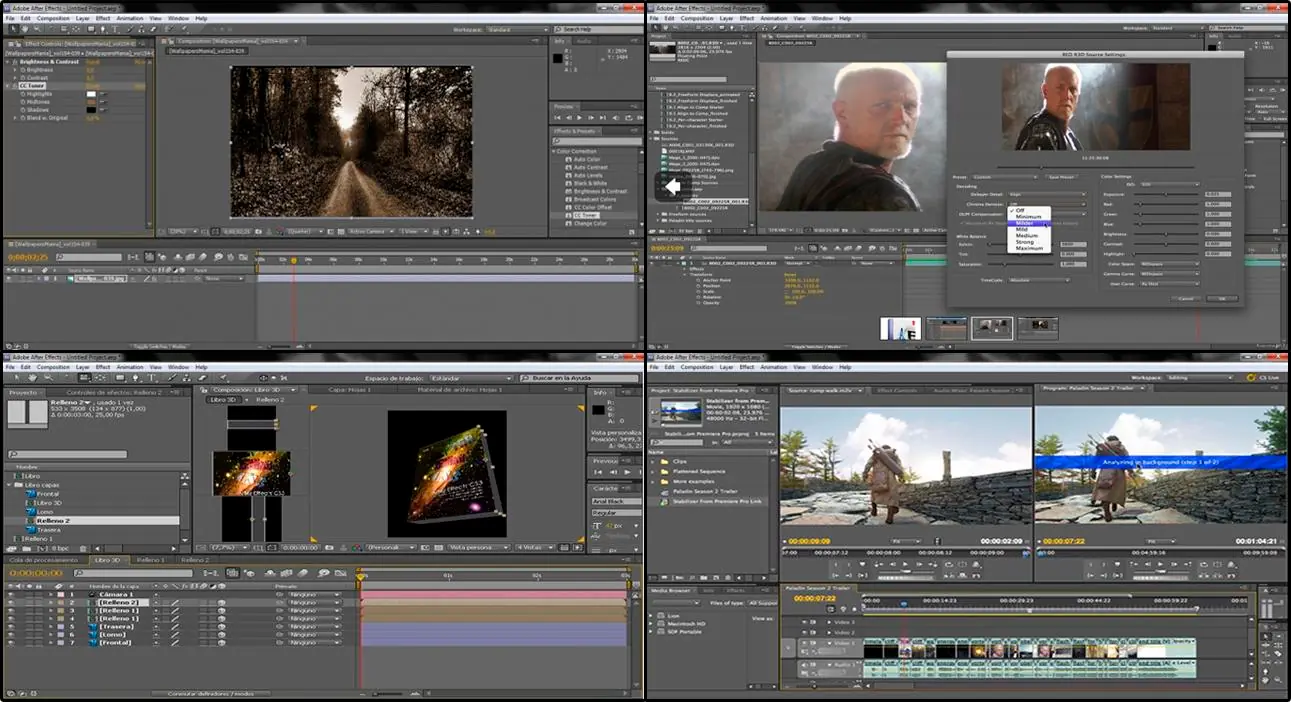Click OK in the RED R3D Source Settings dialog
1291x702 pixels.
click(x=1222, y=298)
